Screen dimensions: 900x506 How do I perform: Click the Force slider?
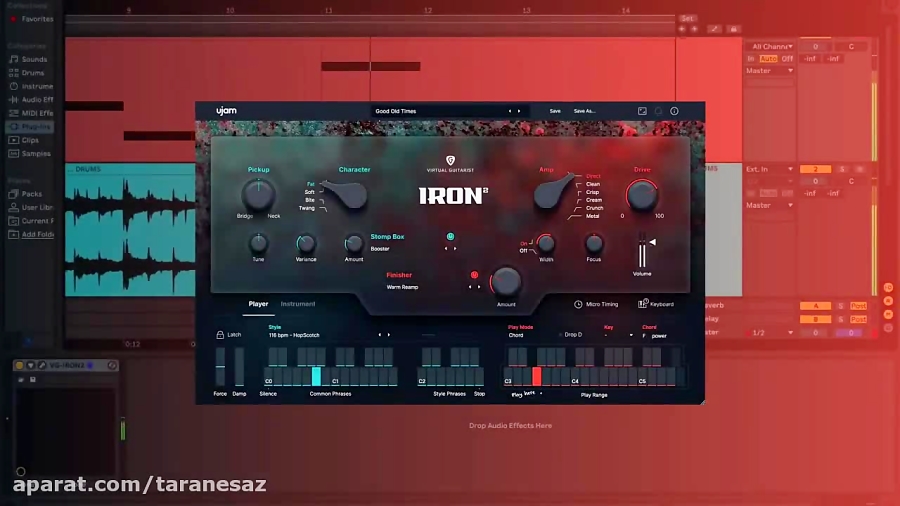tap(220, 366)
